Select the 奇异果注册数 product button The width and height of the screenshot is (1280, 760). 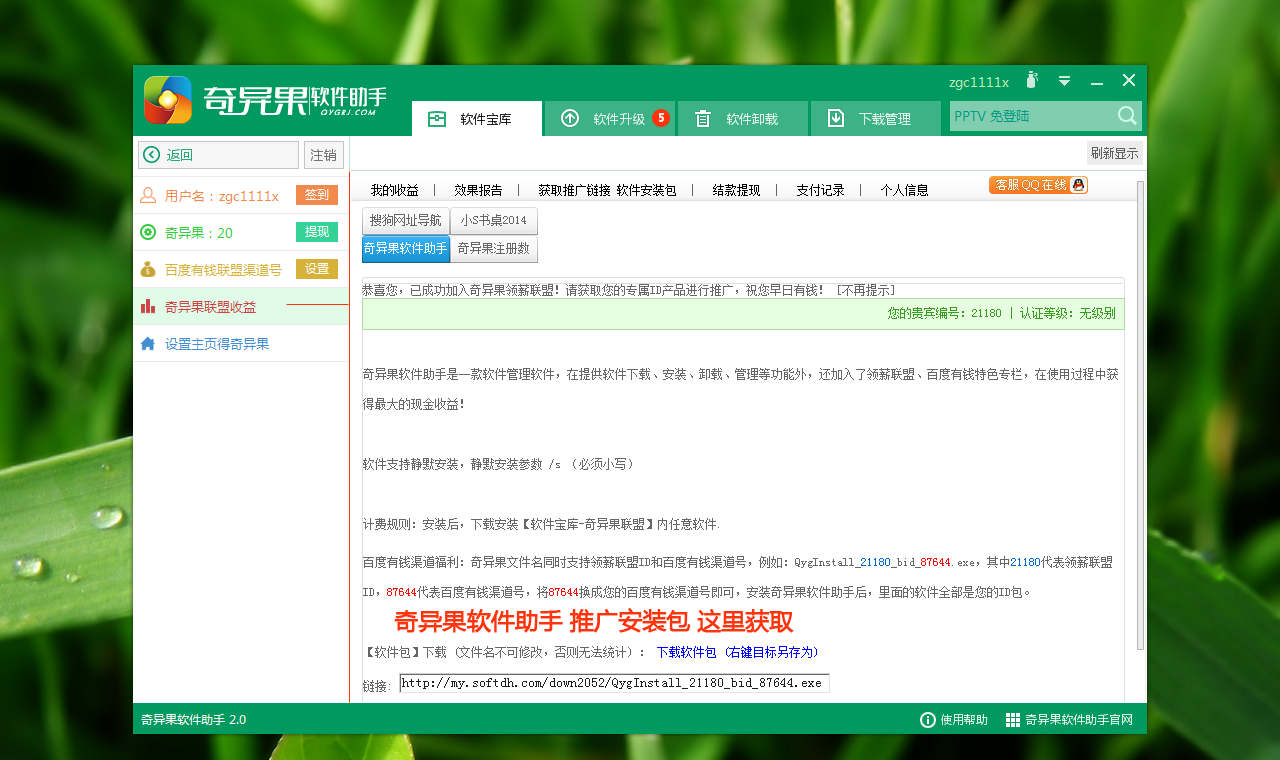(x=494, y=249)
